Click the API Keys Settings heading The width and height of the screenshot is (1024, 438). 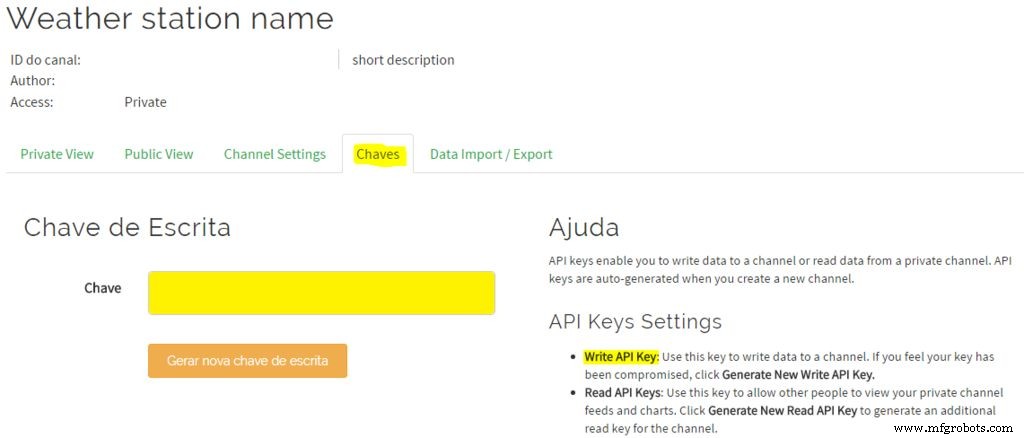coord(635,322)
